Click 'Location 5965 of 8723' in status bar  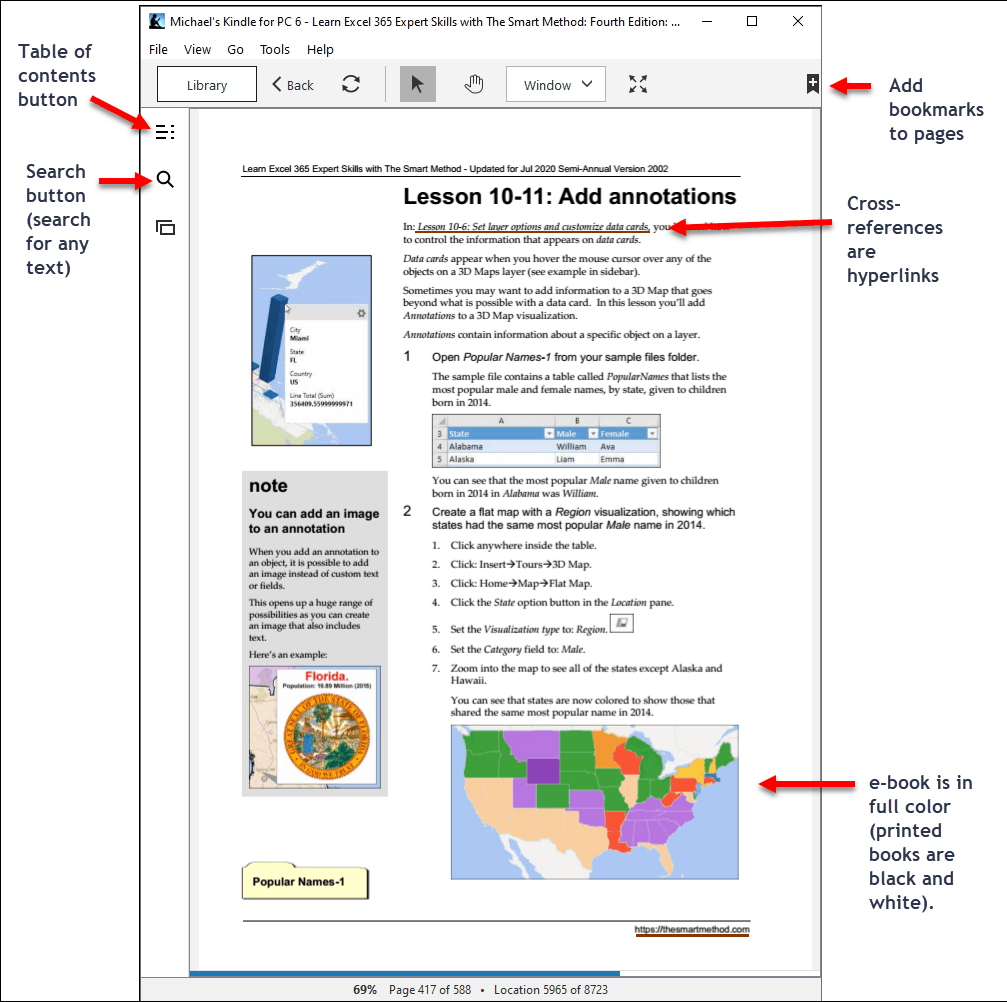(x=550, y=990)
